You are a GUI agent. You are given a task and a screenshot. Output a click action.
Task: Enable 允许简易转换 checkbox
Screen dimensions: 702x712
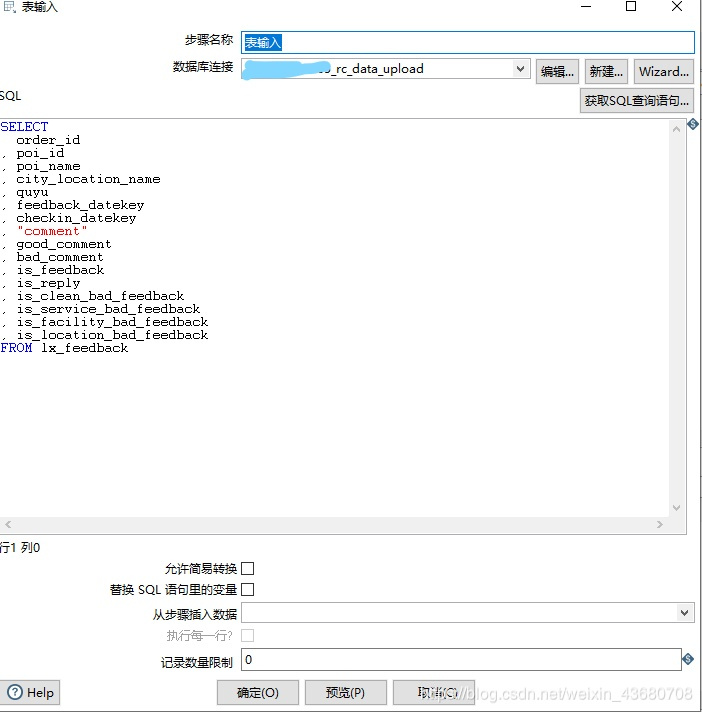tap(247, 568)
